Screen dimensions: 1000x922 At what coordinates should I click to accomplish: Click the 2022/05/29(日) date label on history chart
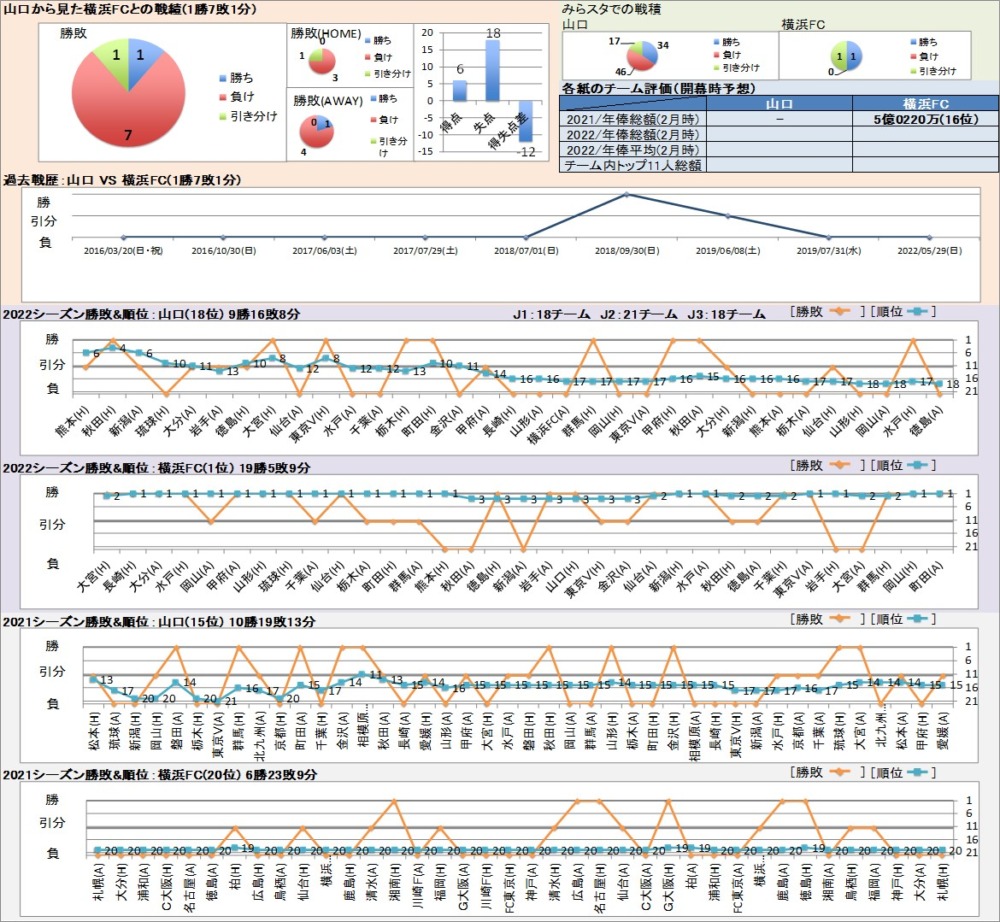pos(930,251)
